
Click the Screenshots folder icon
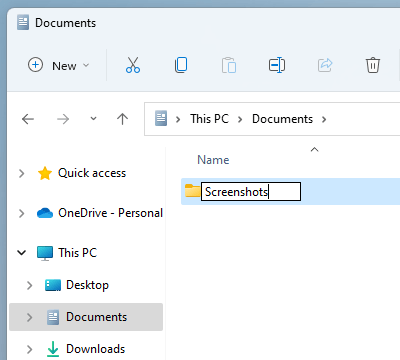pos(192,191)
